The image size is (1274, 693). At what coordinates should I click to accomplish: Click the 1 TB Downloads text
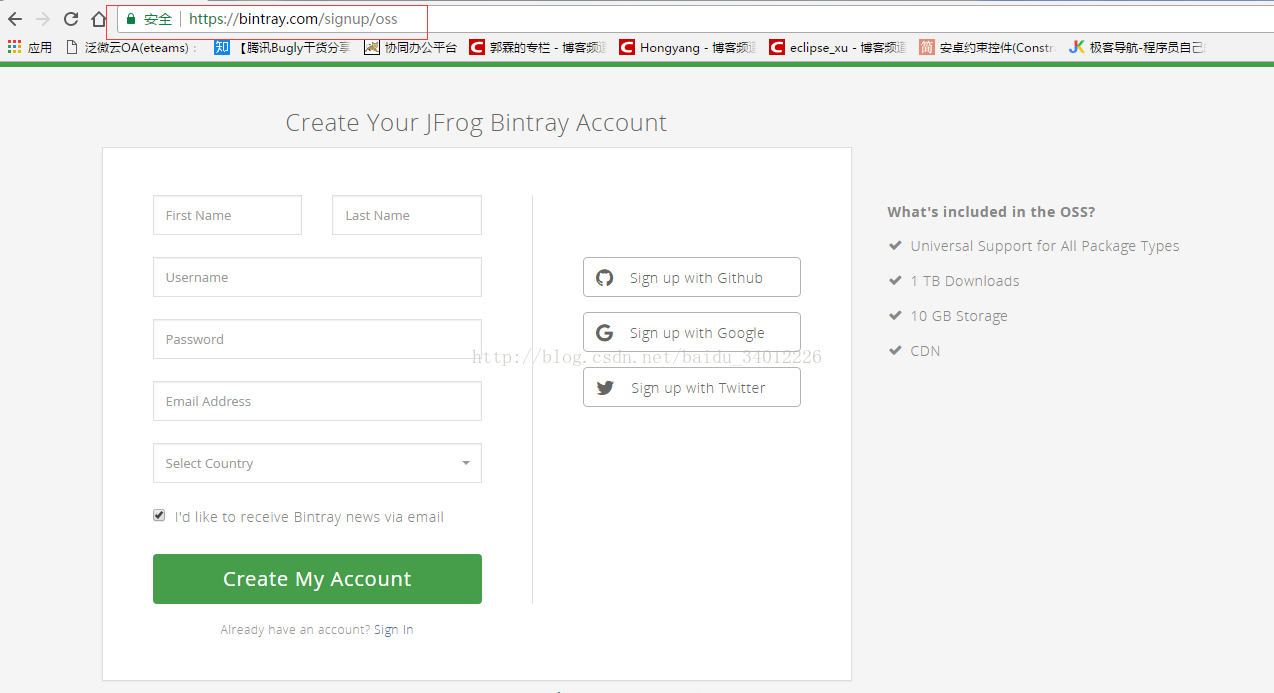coord(965,281)
